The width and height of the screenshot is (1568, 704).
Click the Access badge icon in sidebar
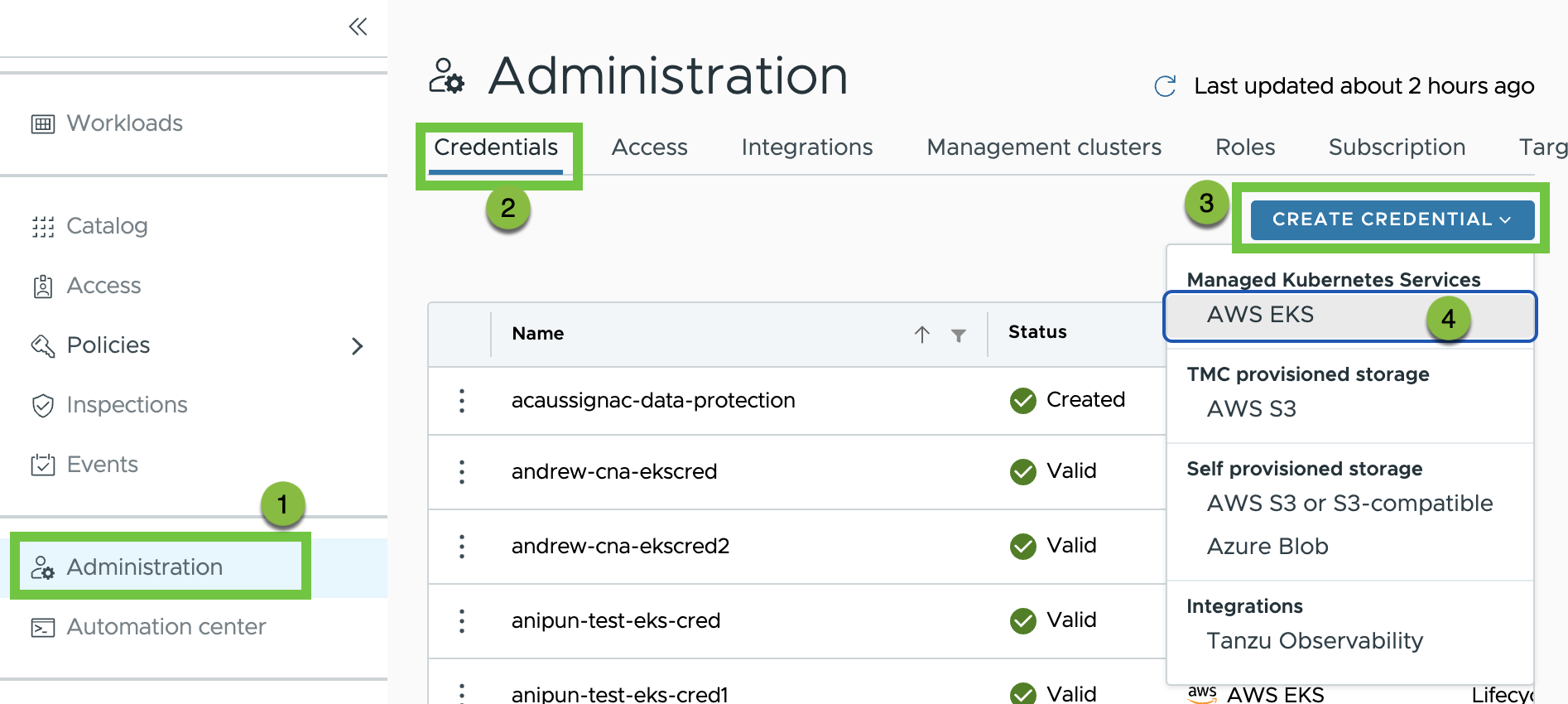point(43,287)
